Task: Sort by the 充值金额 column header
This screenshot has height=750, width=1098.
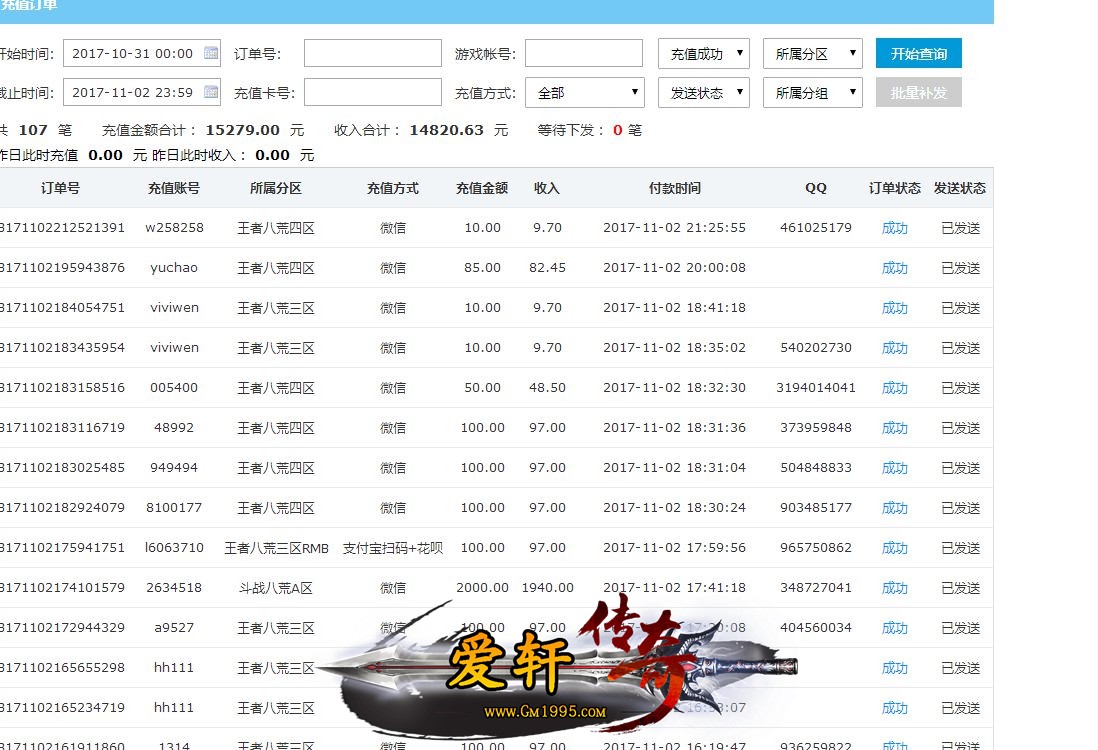Action: (481, 188)
